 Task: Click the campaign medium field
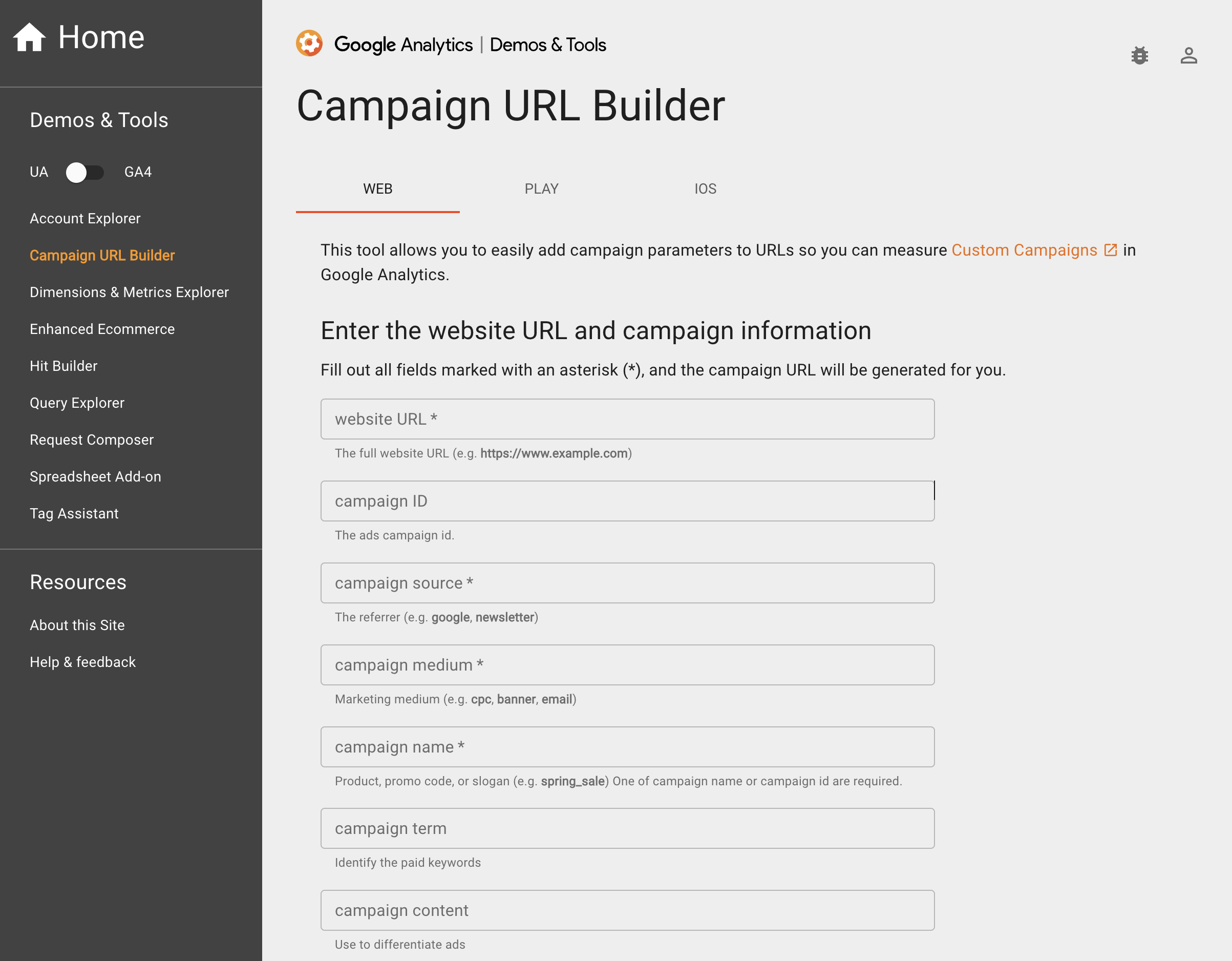click(627, 665)
